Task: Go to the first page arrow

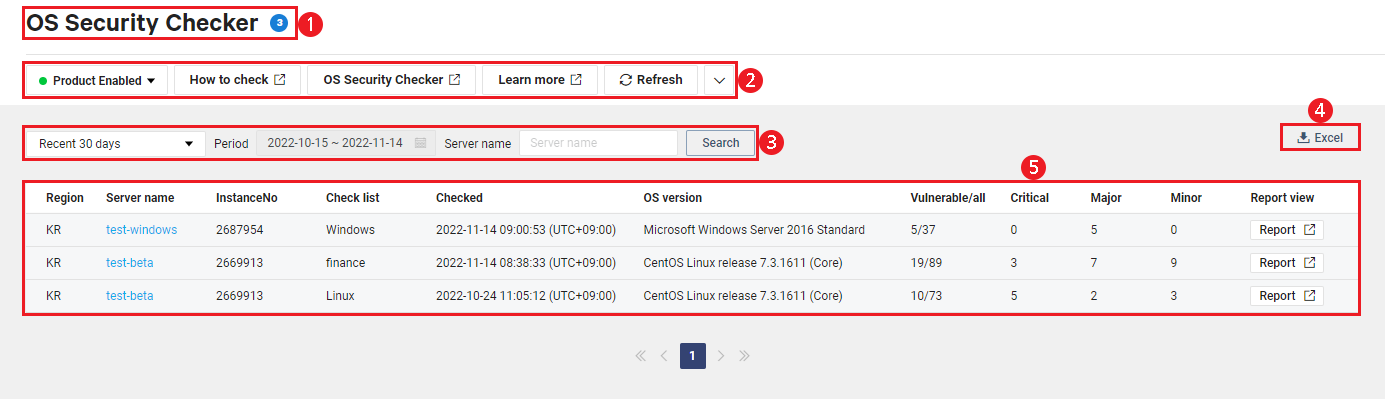Action: [641, 355]
